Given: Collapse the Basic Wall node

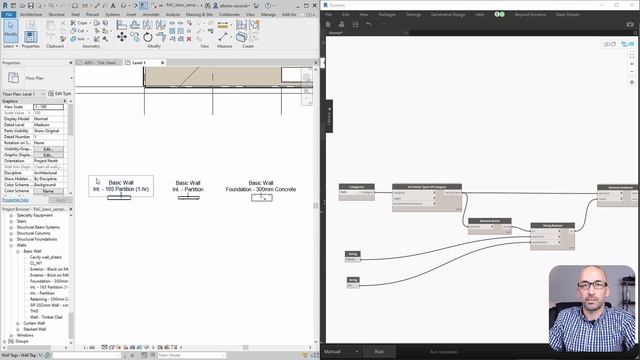Looking at the screenshot, I should pyautogui.click(x=18, y=251).
